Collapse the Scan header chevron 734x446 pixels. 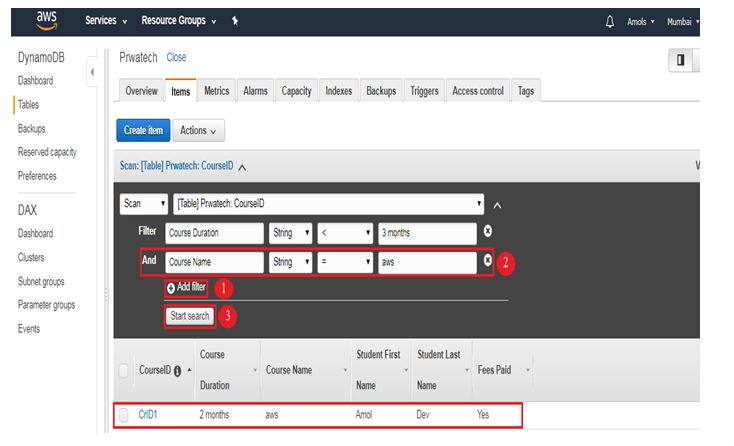pyautogui.click(x=242, y=167)
